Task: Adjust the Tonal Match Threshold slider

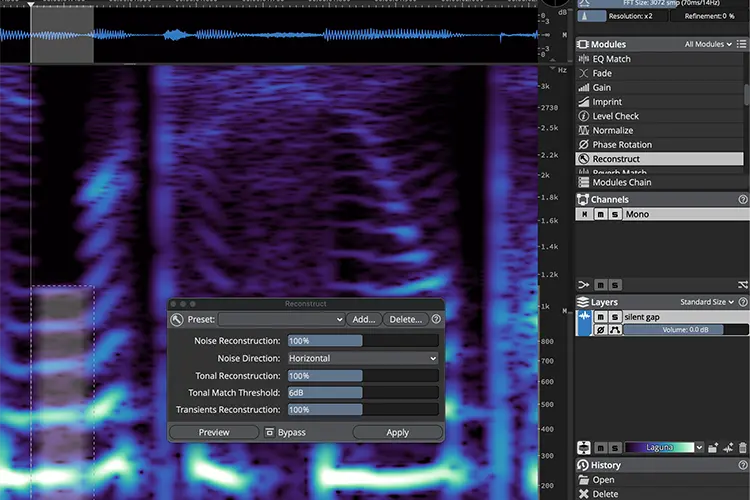Action: click(363, 393)
